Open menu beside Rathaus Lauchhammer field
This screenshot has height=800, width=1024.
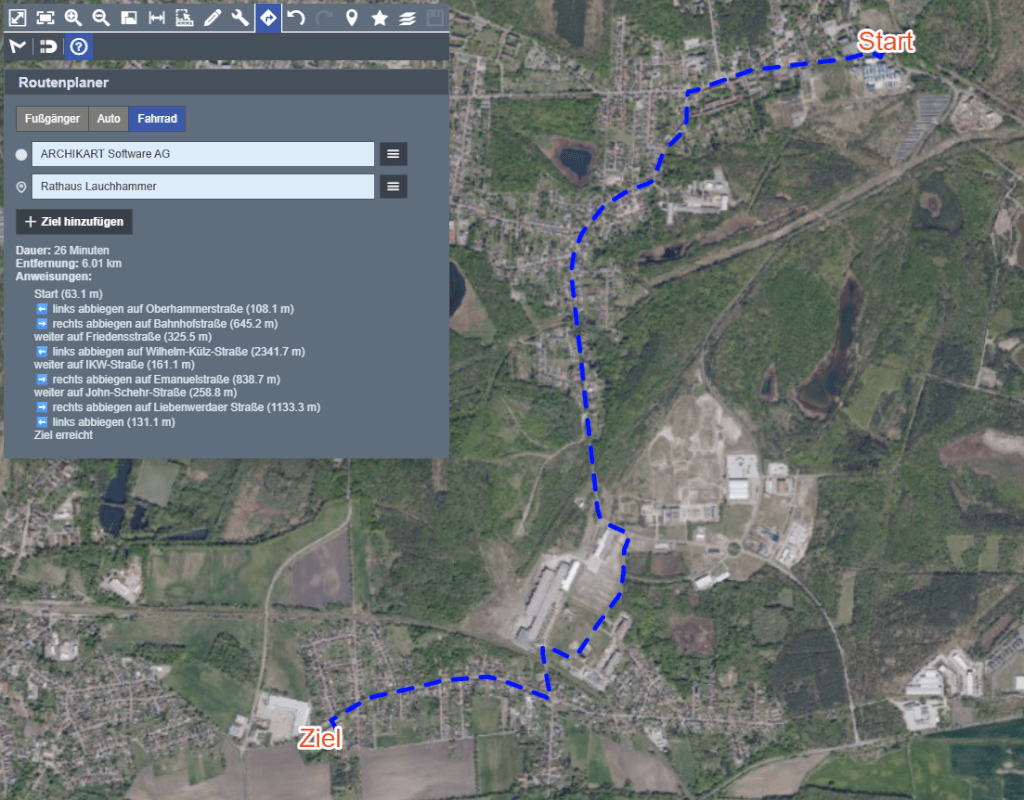(393, 186)
